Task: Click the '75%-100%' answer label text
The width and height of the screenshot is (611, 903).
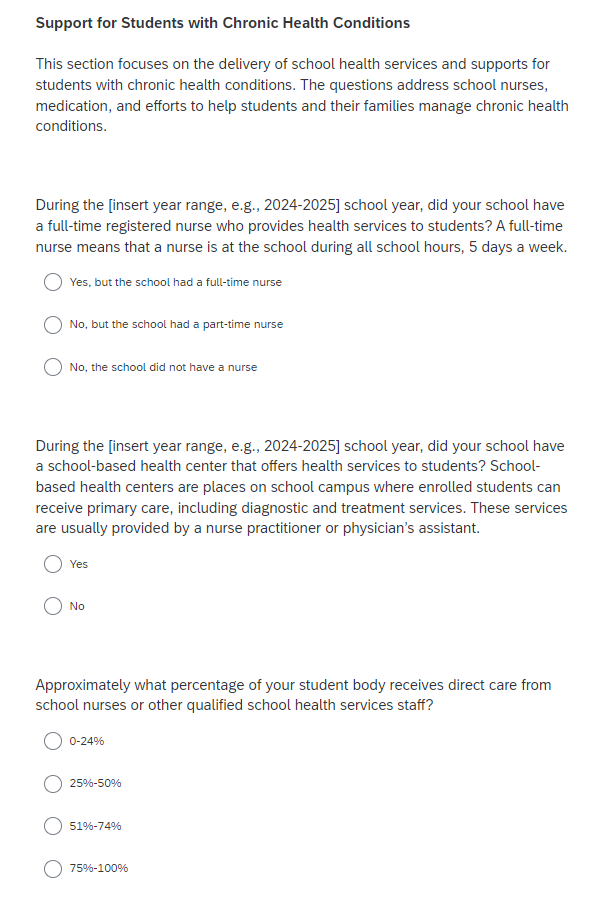Action: (x=99, y=868)
